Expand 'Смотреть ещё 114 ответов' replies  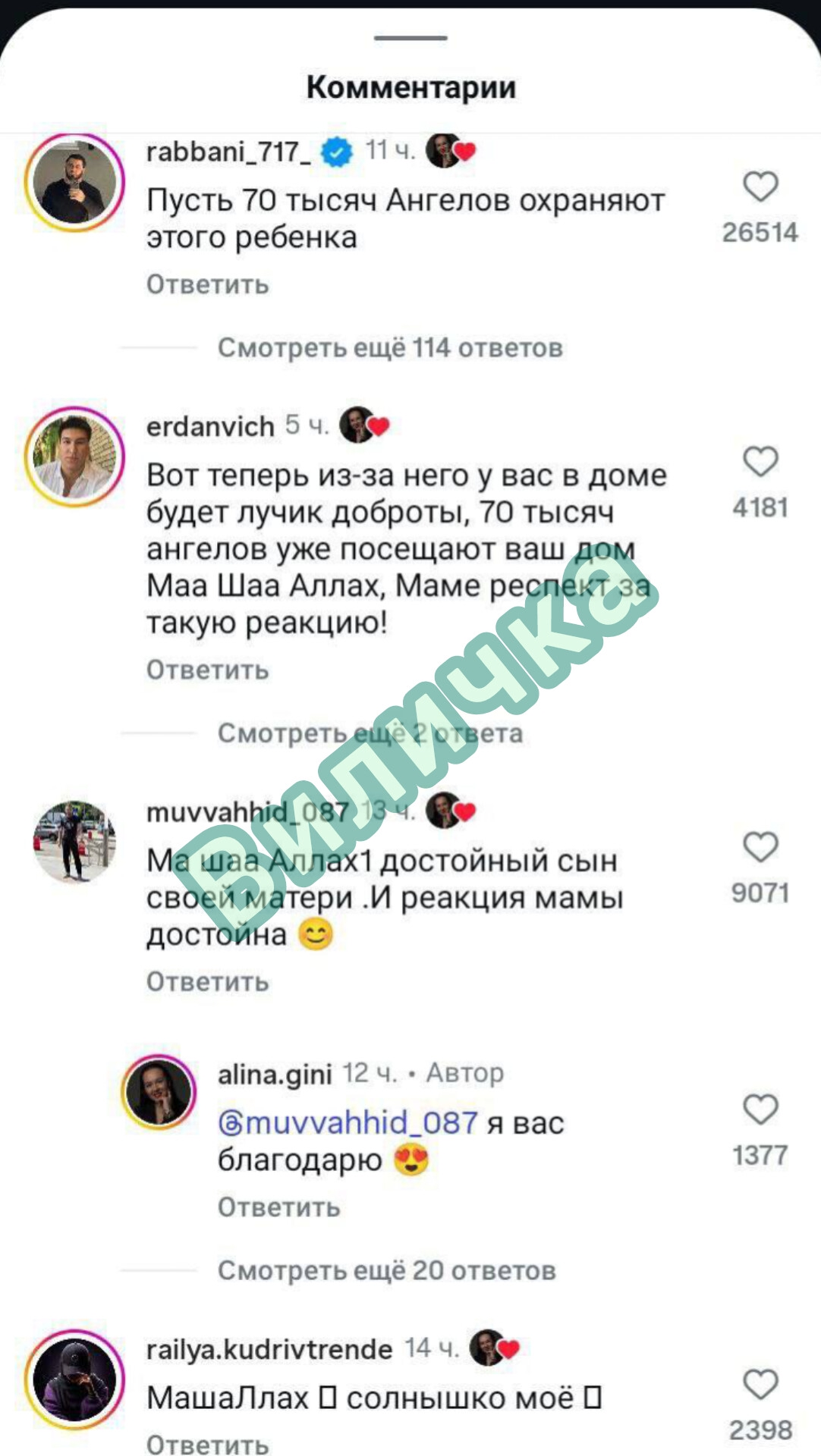390,347
